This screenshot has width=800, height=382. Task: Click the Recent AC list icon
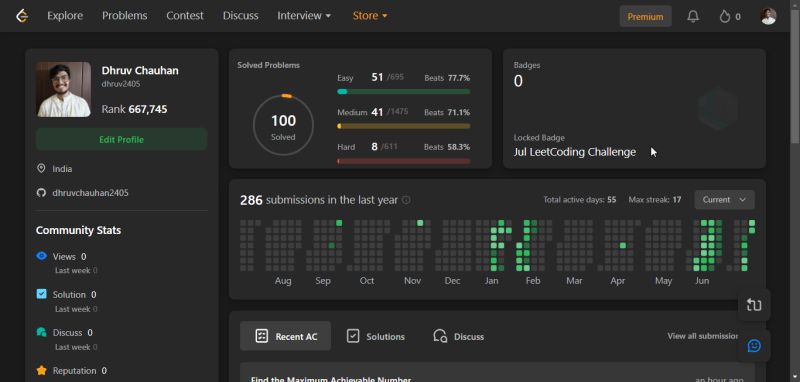click(x=261, y=336)
